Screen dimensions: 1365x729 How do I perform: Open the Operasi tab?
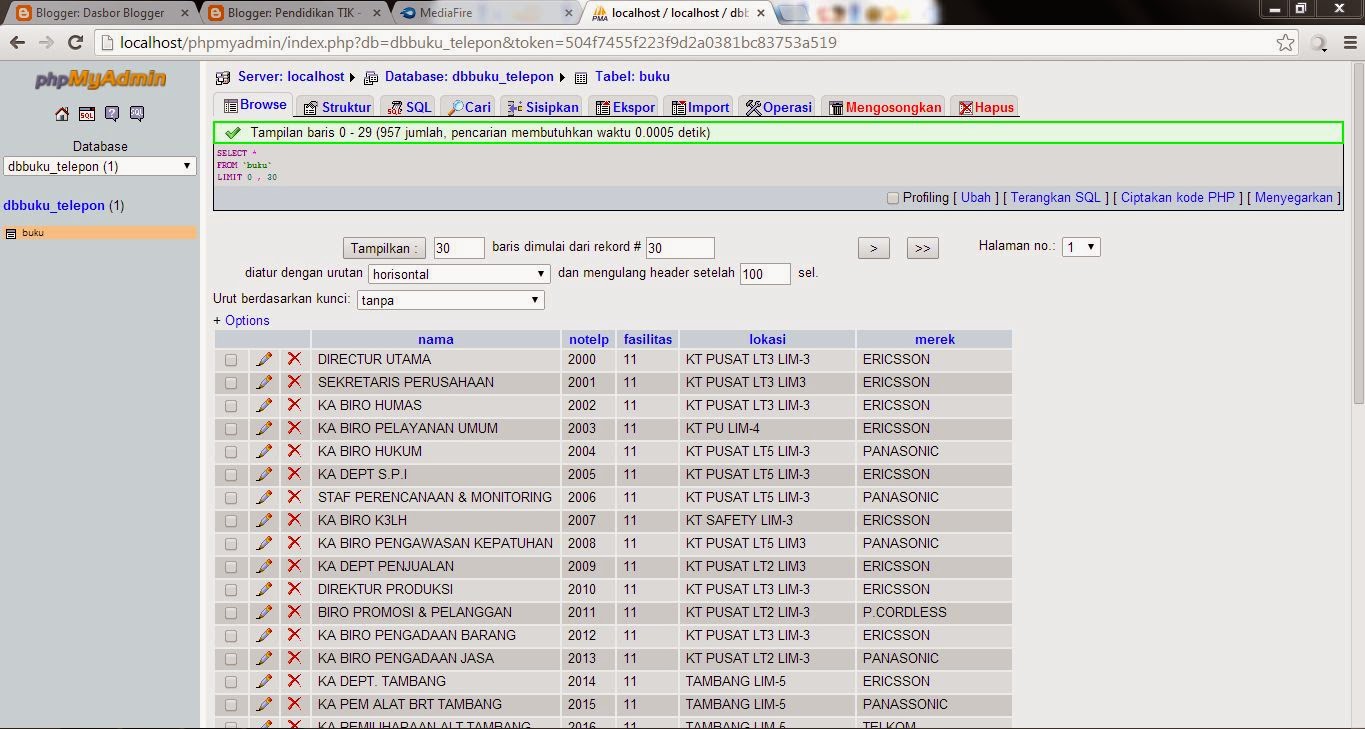click(778, 107)
